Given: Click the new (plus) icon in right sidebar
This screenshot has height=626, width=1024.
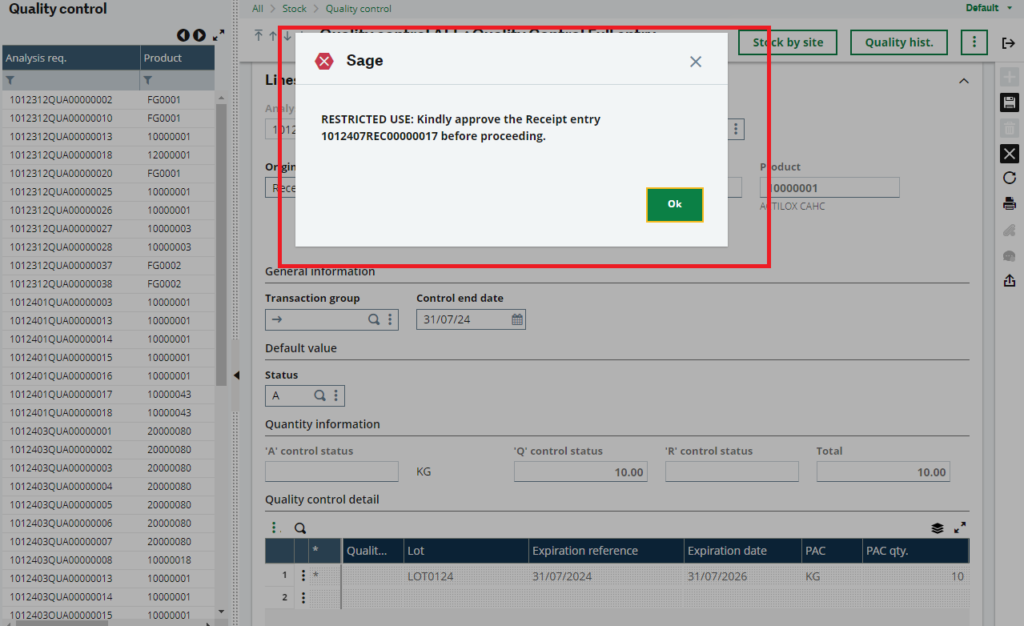Looking at the screenshot, I should coord(1009,77).
